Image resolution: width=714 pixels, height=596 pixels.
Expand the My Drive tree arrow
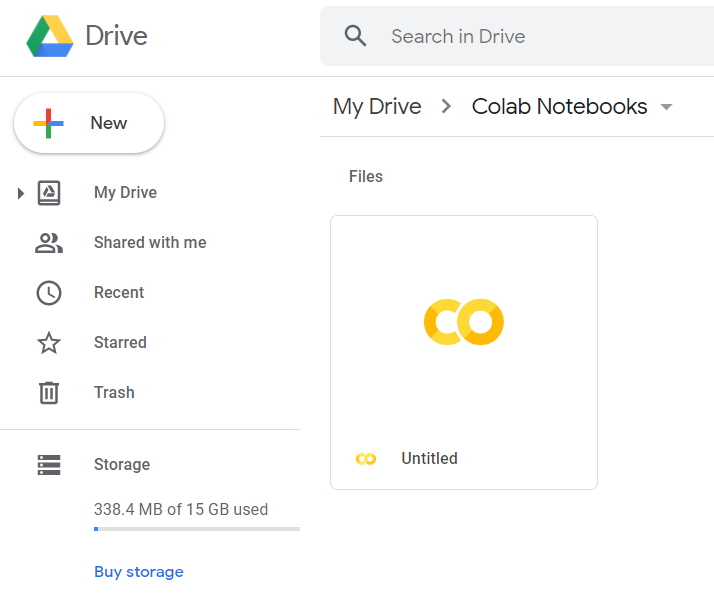20,193
